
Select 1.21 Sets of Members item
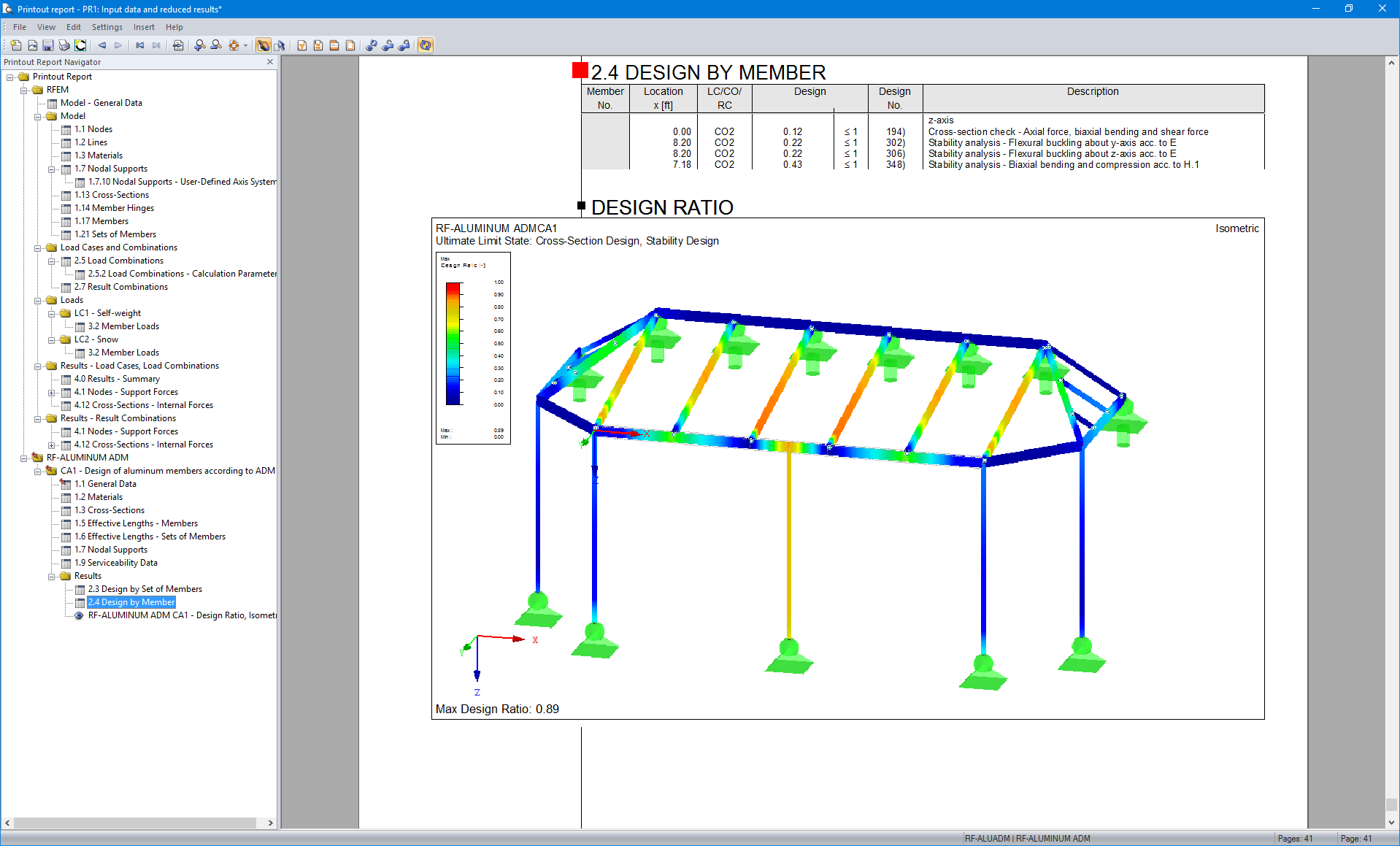tap(115, 234)
